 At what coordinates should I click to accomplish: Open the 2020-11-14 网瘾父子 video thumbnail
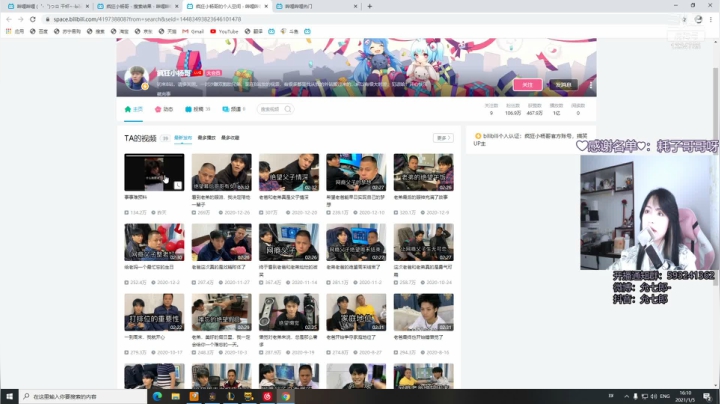click(289, 242)
